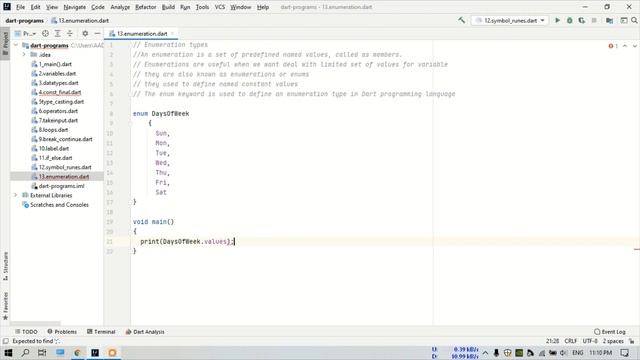Open Task View on taskbar

(42, 353)
